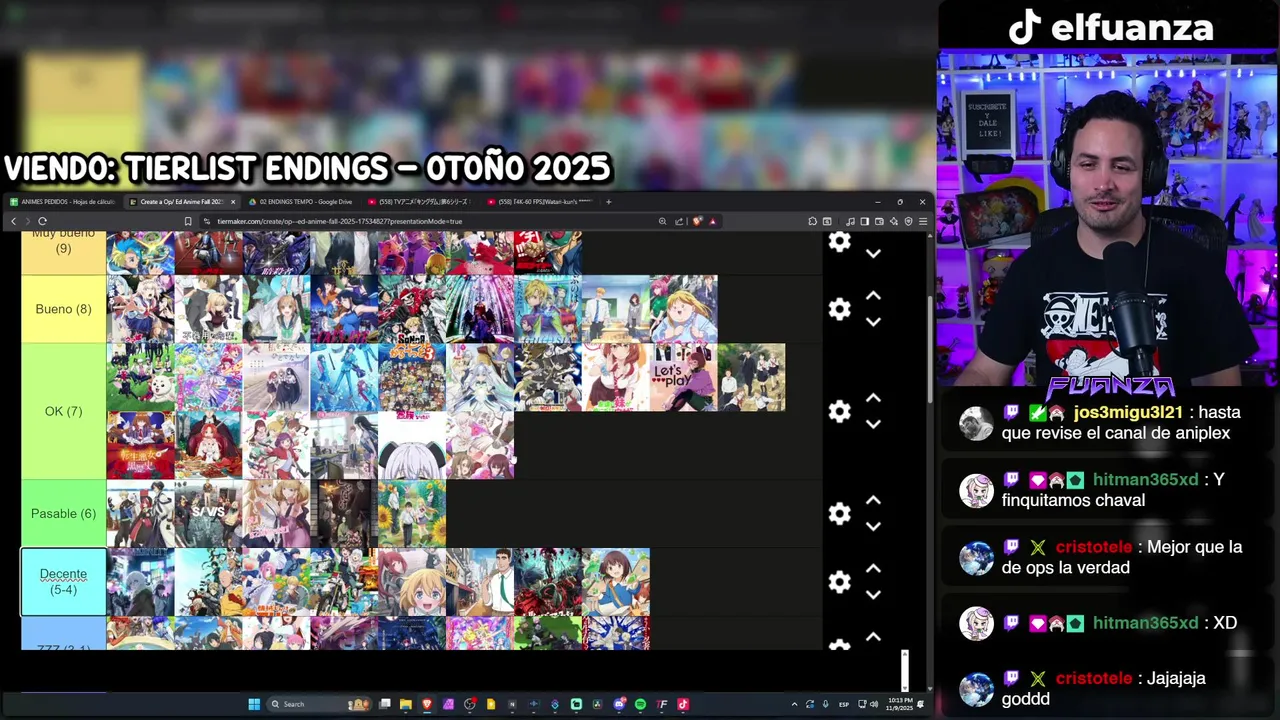This screenshot has width=1280, height=720.
Task: Move OK (7) row down
Action: [x=873, y=424]
